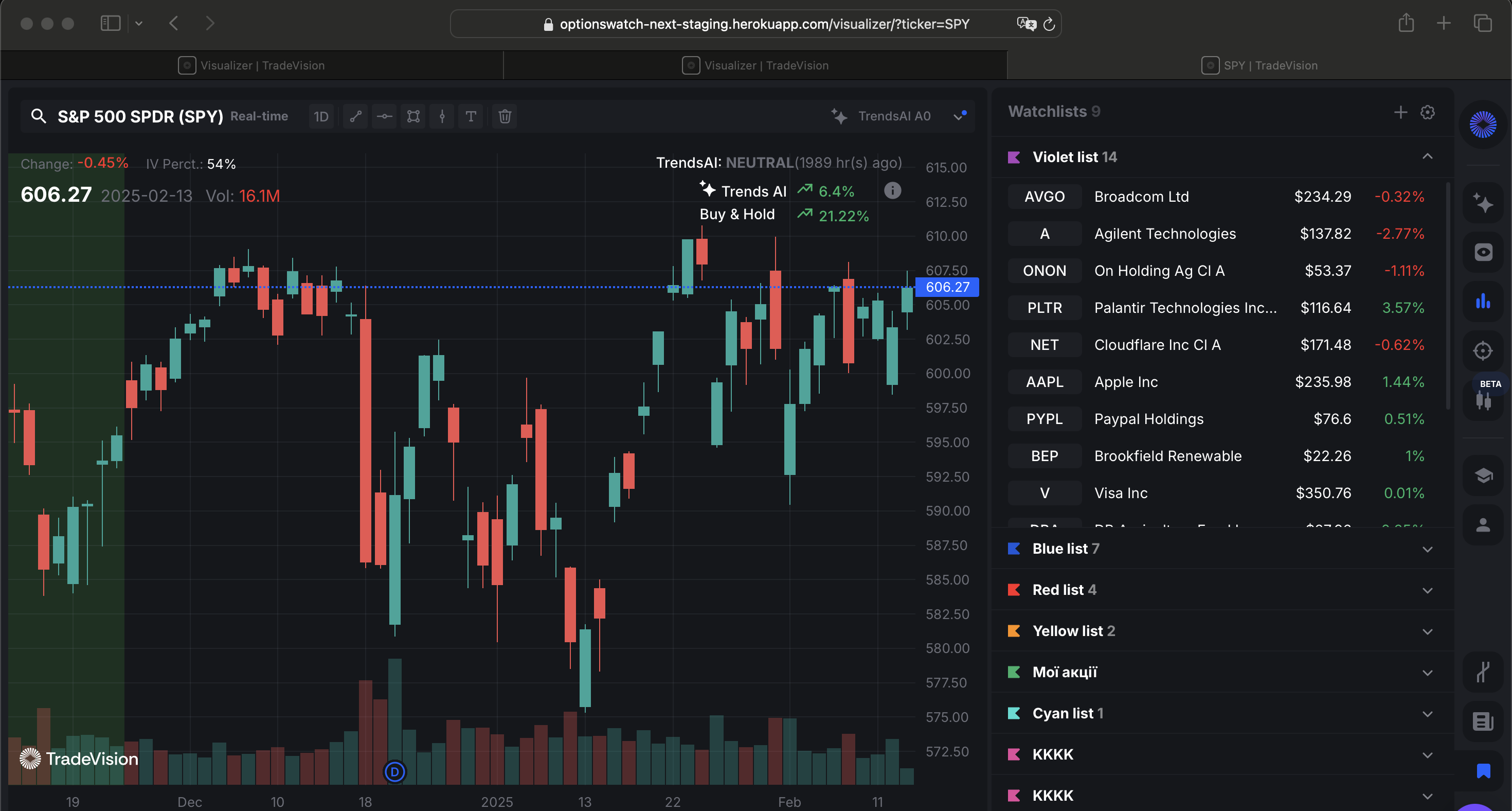Select the horizontal line drawing tool
1512x811 pixels.
[x=385, y=116]
